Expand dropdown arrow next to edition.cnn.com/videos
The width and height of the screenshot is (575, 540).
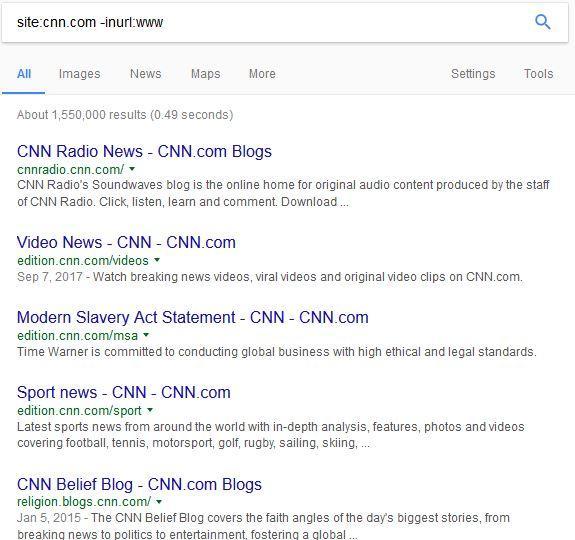(157, 260)
